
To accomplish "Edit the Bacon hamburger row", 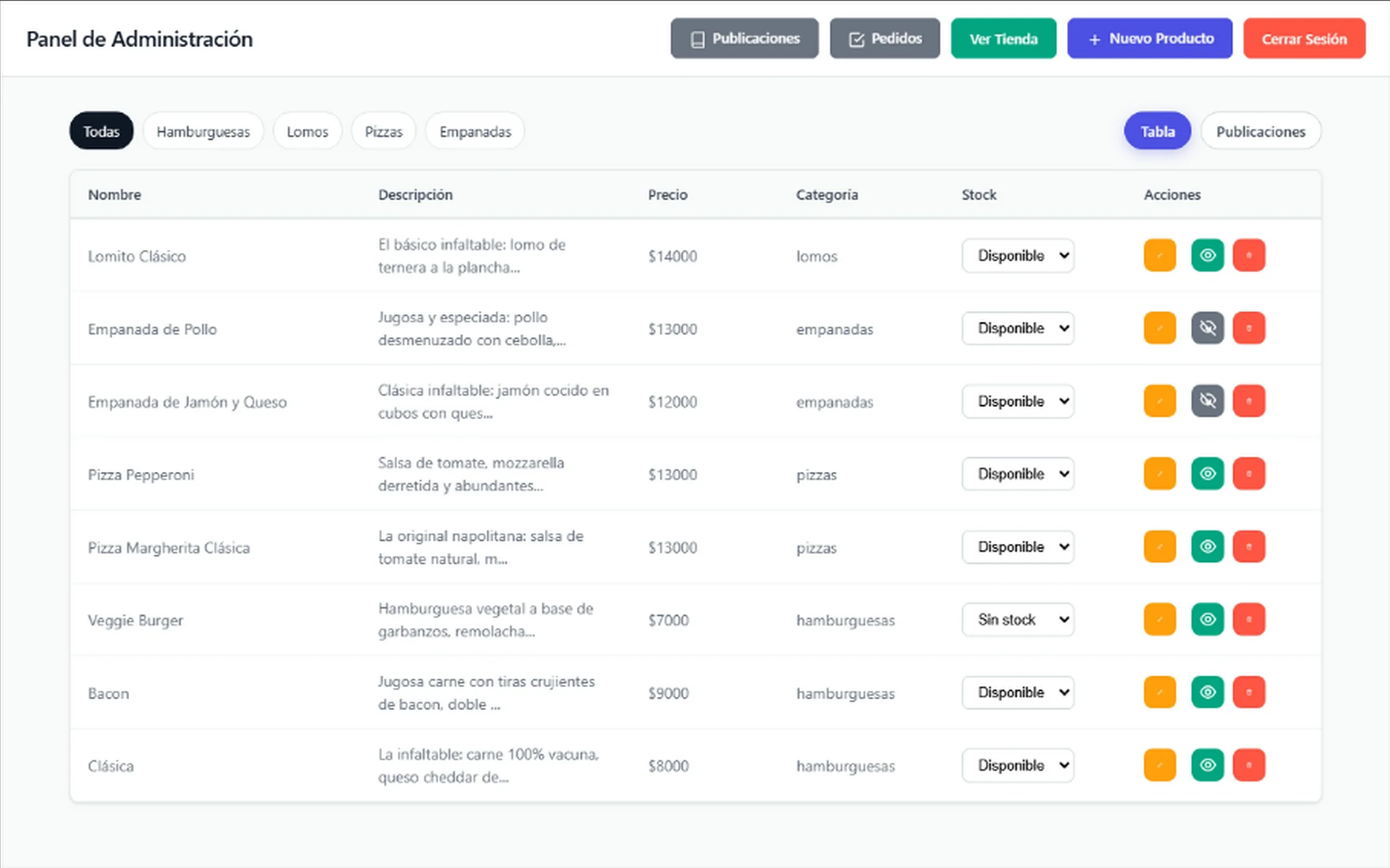I will (x=1159, y=692).
